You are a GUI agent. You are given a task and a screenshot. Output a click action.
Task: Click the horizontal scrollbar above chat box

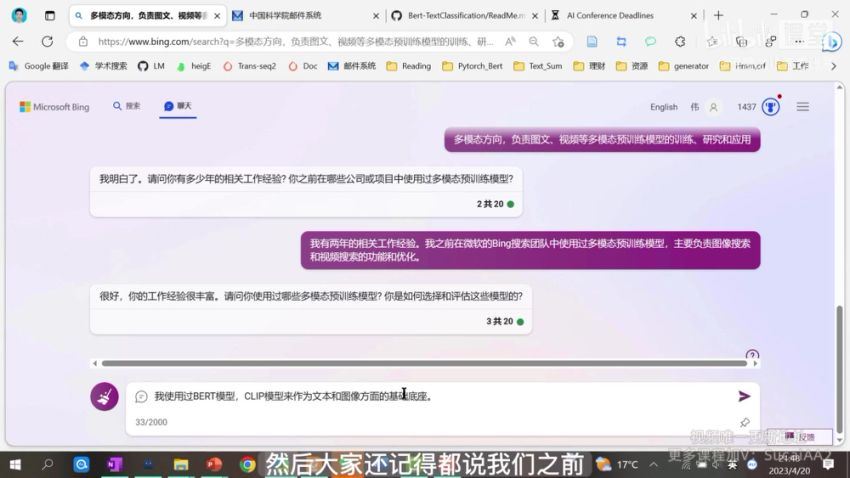tap(420, 363)
